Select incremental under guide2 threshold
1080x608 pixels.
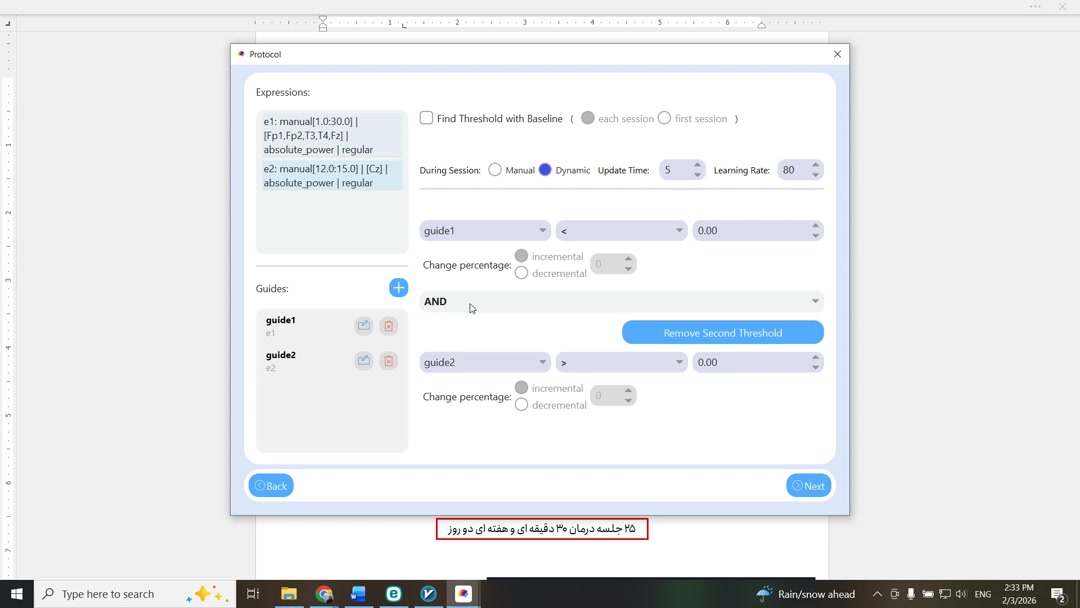point(521,388)
